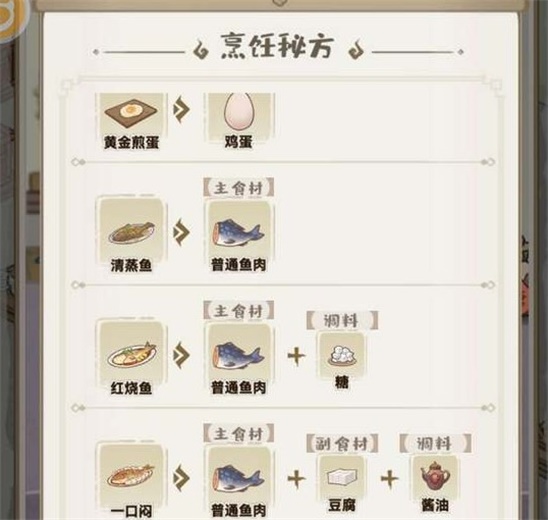Choose the 红烧鱼 braised fish dish icon
The width and height of the screenshot is (548, 520).
pyautogui.click(x=131, y=355)
